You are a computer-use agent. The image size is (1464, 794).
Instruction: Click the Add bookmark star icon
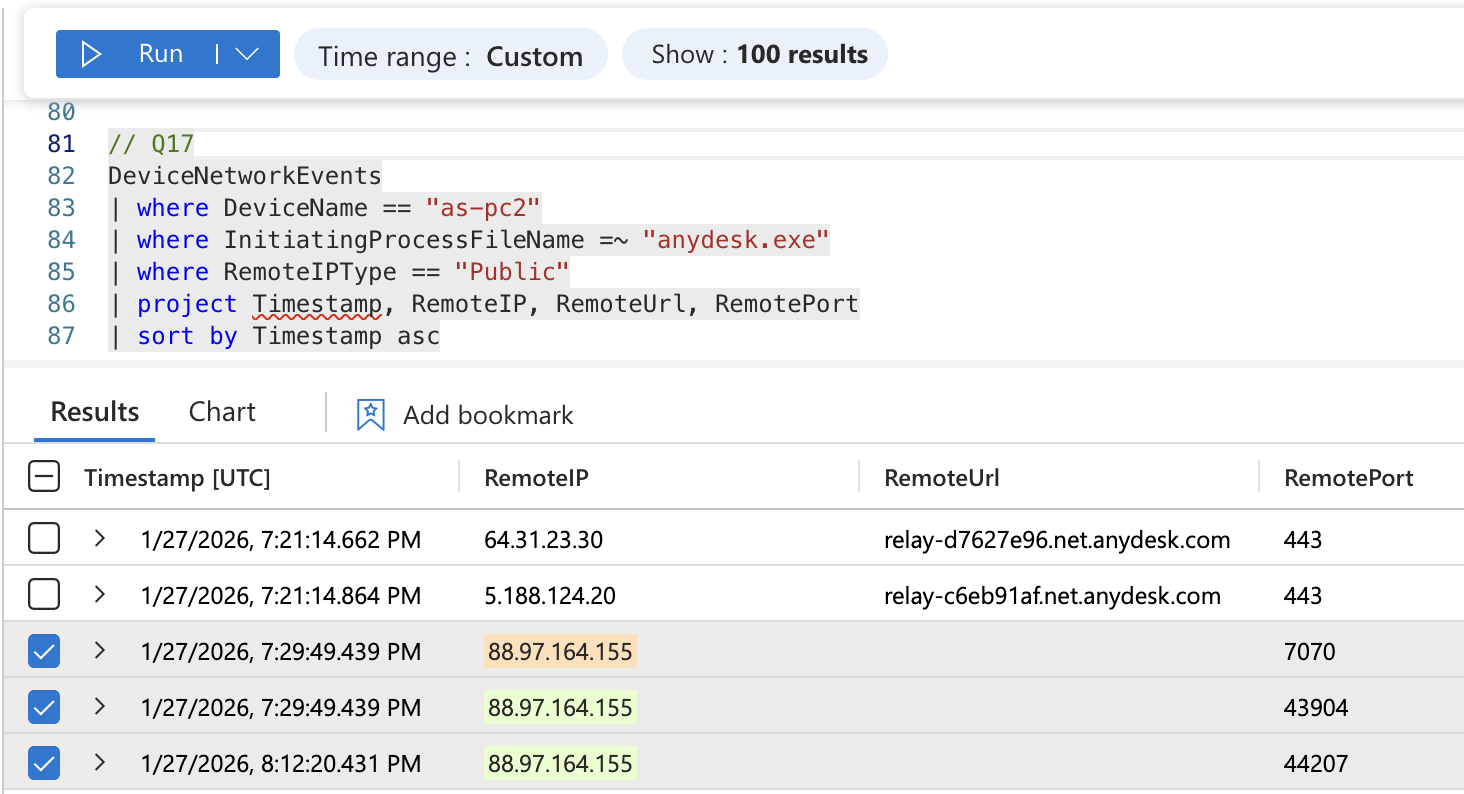point(371,415)
